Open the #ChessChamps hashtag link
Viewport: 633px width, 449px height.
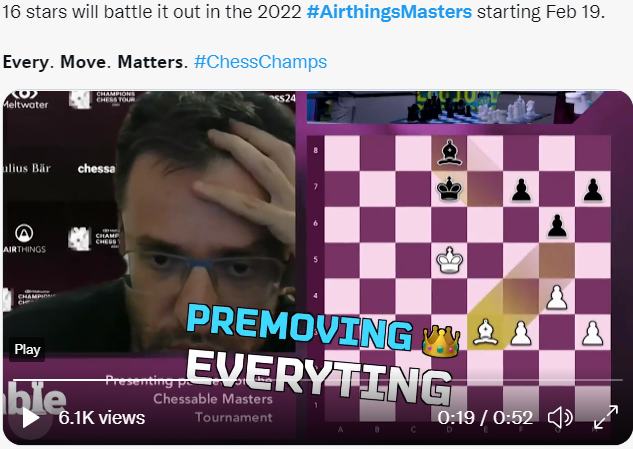260,62
